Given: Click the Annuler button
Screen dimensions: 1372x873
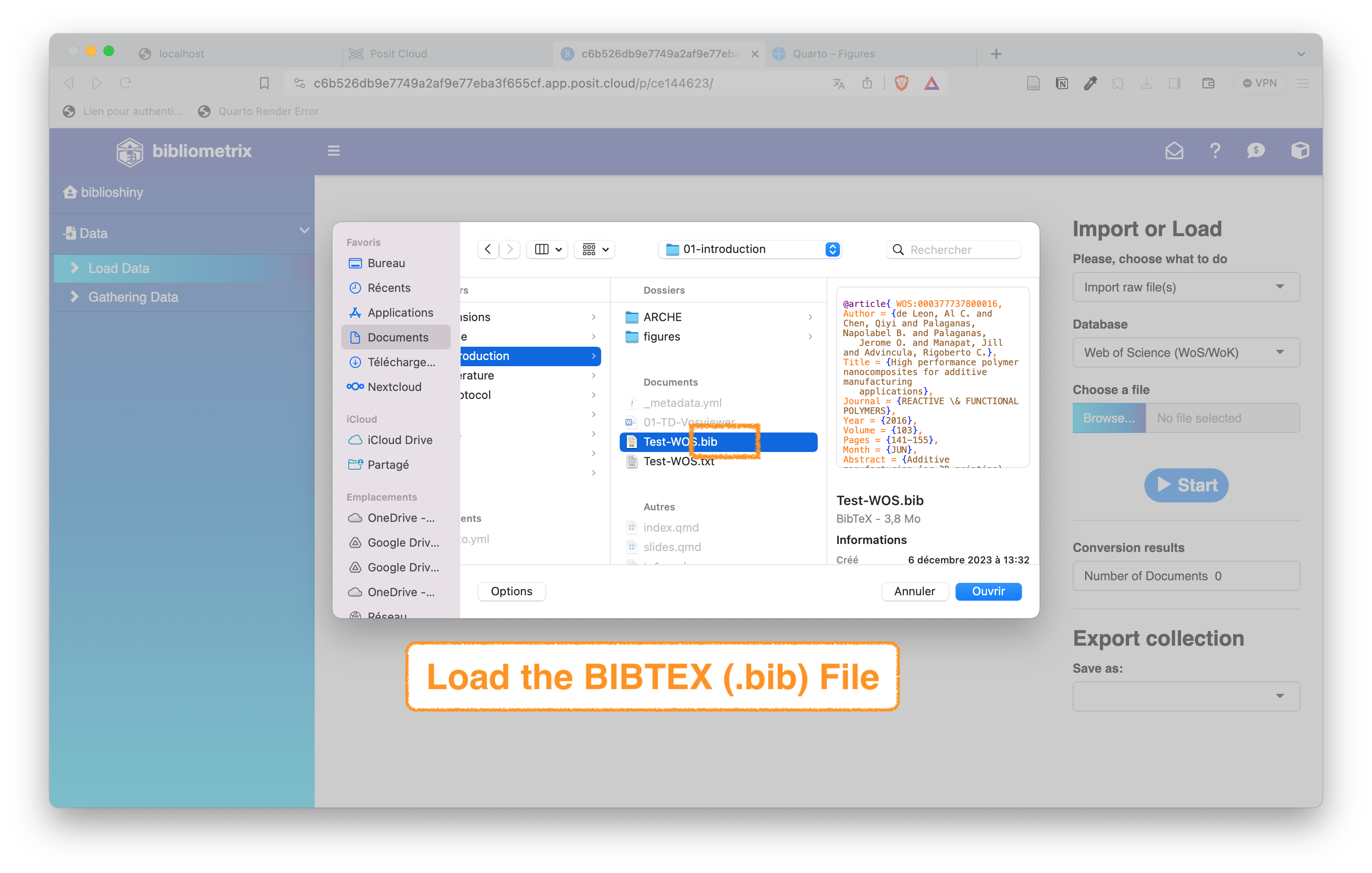Looking at the screenshot, I should (x=914, y=591).
